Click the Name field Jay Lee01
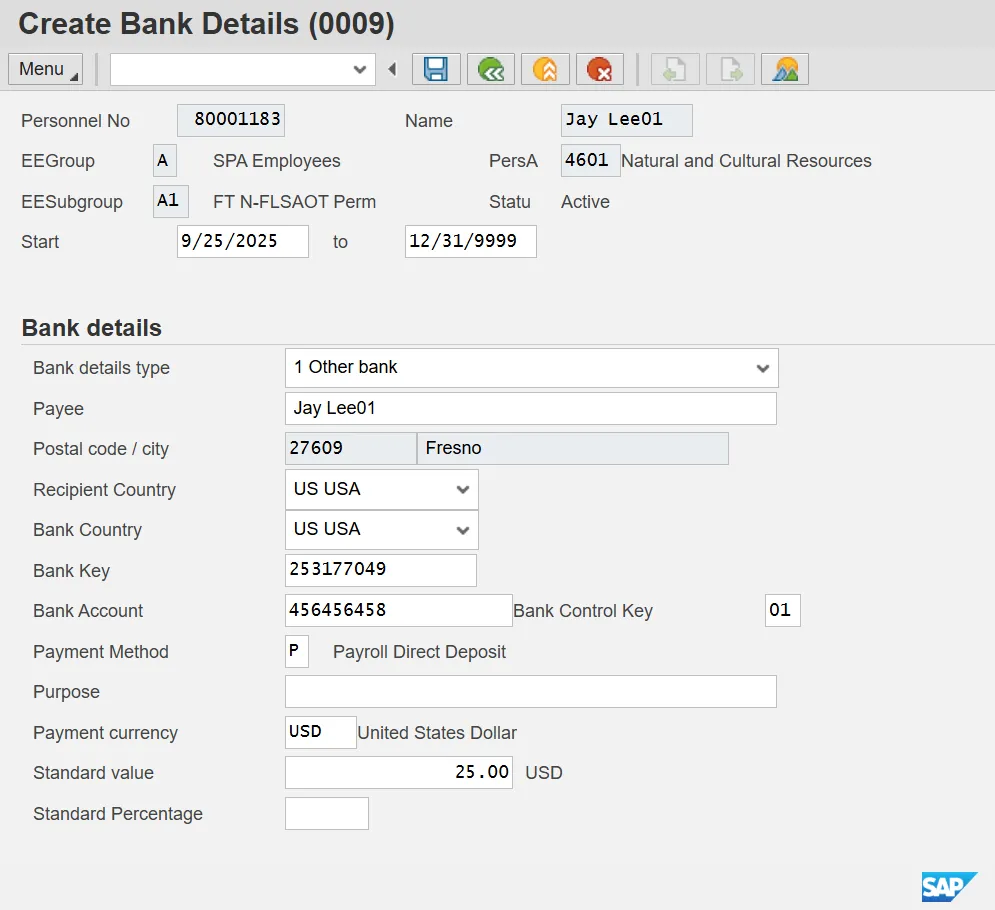Image resolution: width=995 pixels, height=910 pixels. click(626, 120)
